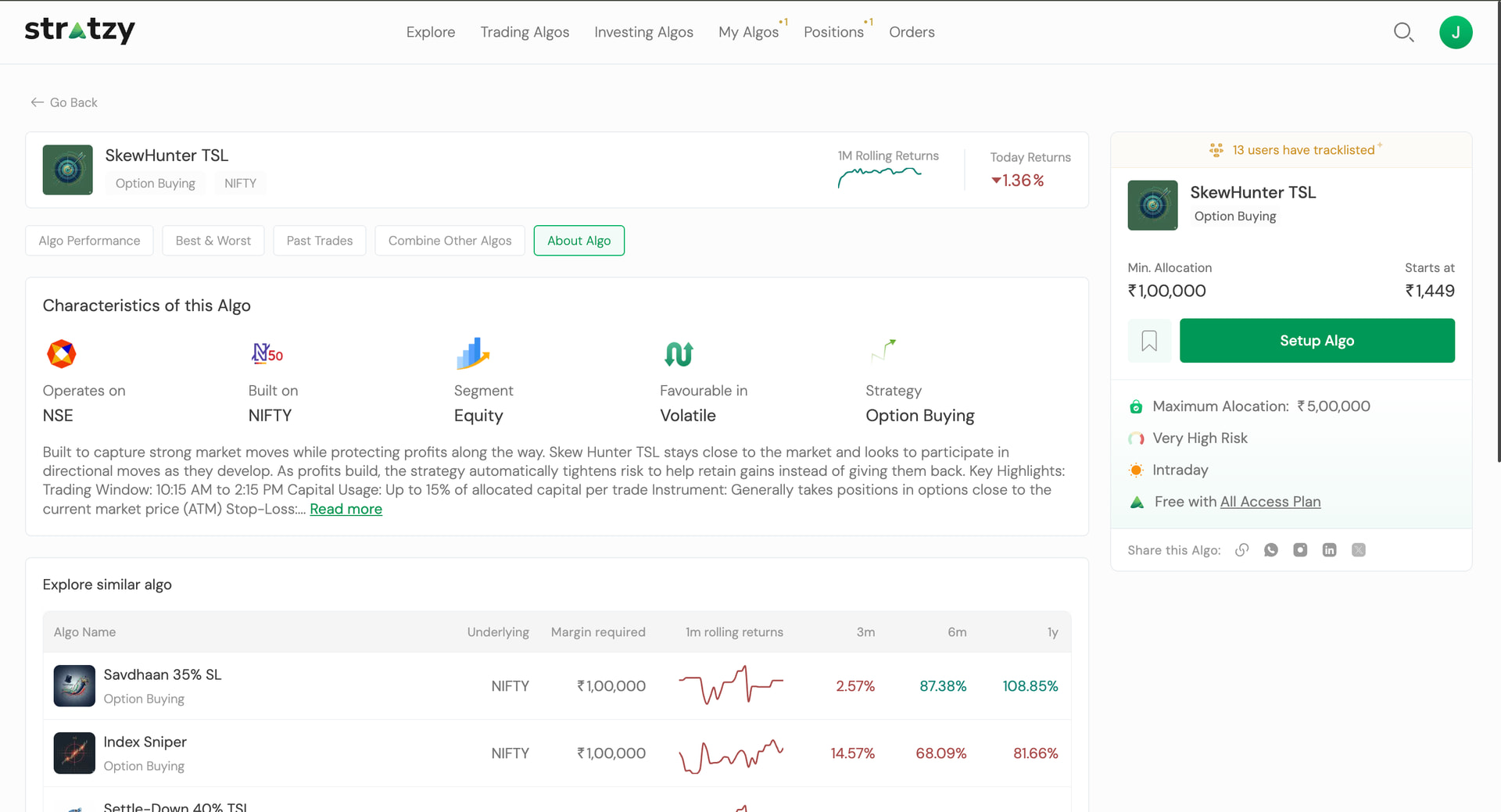
Task: Click the ₹1,00,000 Min. Allocation value
Action: click(1166, 291)
